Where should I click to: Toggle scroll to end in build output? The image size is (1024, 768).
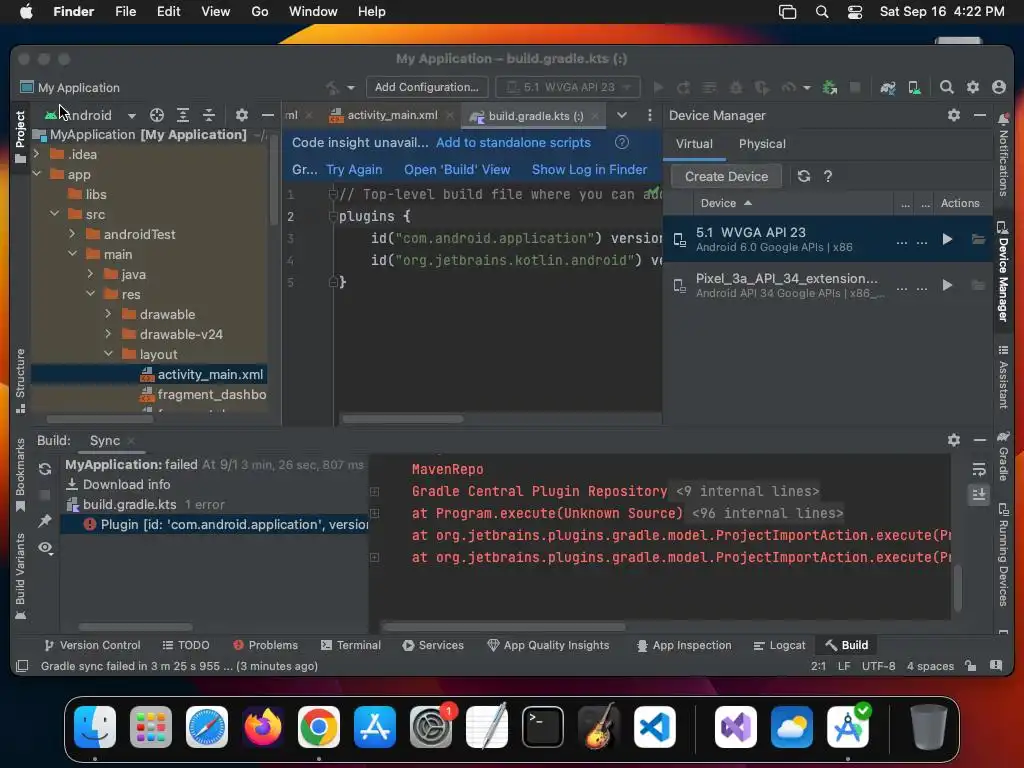pos(978,494)
